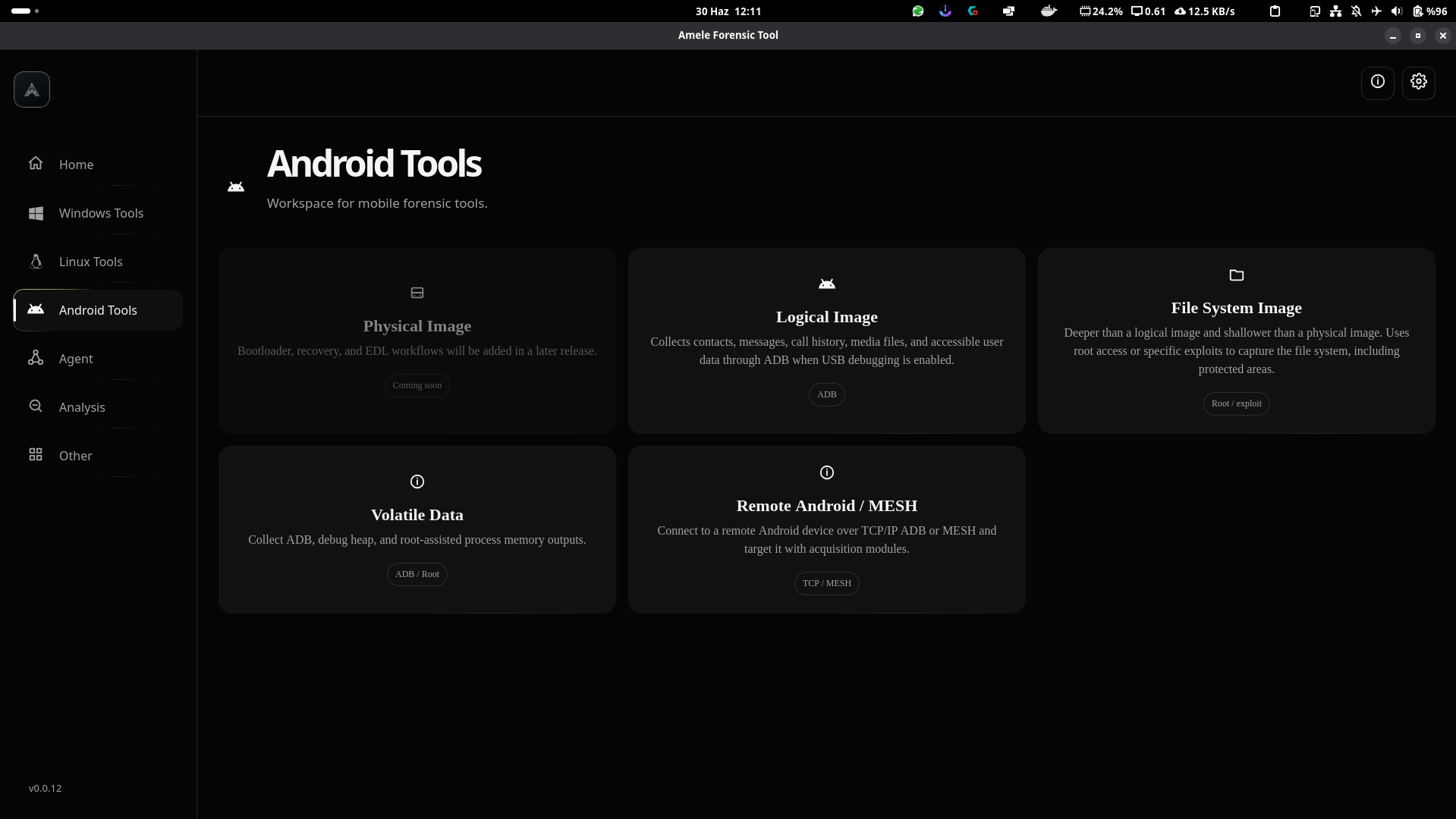Click 'Workspace for mobile forensic tools.' subtitle

(377, 203)
